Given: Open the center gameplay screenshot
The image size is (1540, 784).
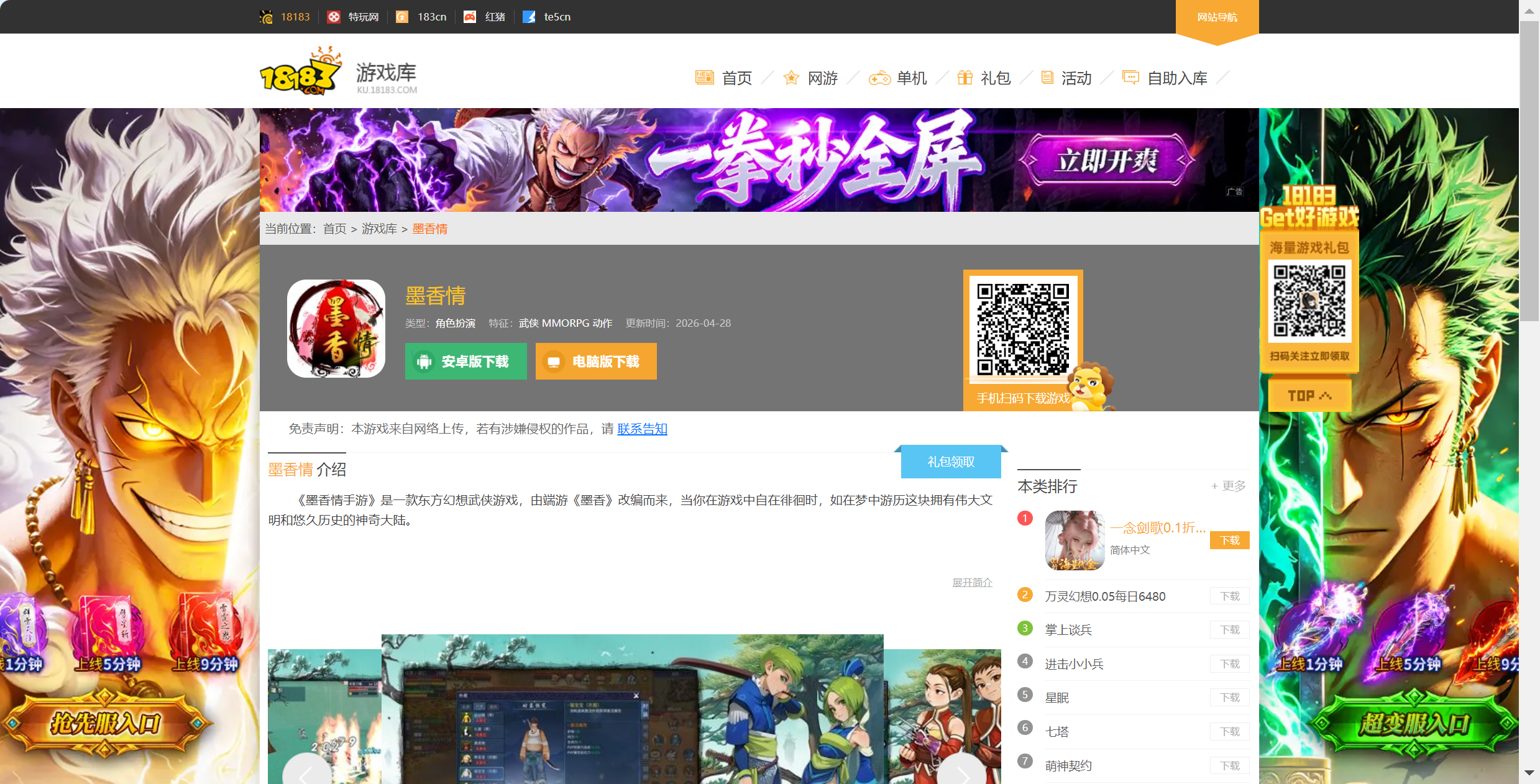Looking at the screenshot, I should tap(632, 709).
